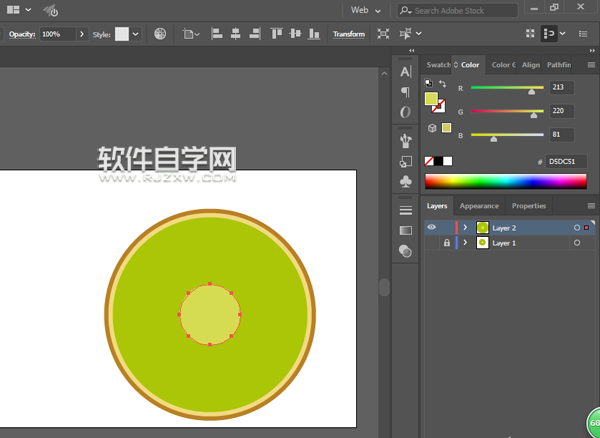Image resolution: width=600 pixels, height=438 pixels.
Task: Open the Symbols panel club icon
Action: point(405,182)
